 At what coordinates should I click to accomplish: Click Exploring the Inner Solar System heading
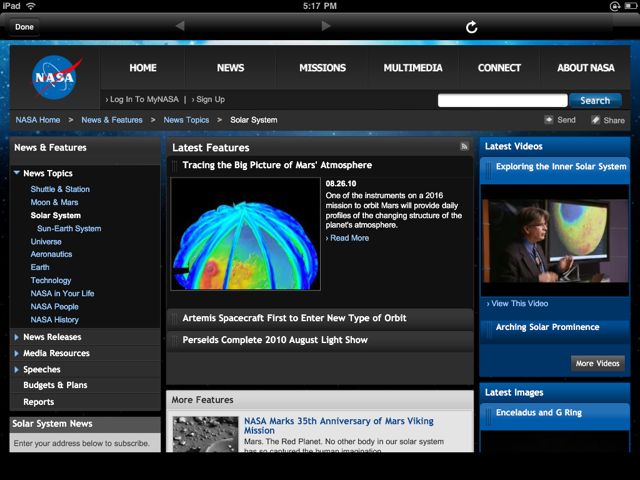click(x=561, y=167)
